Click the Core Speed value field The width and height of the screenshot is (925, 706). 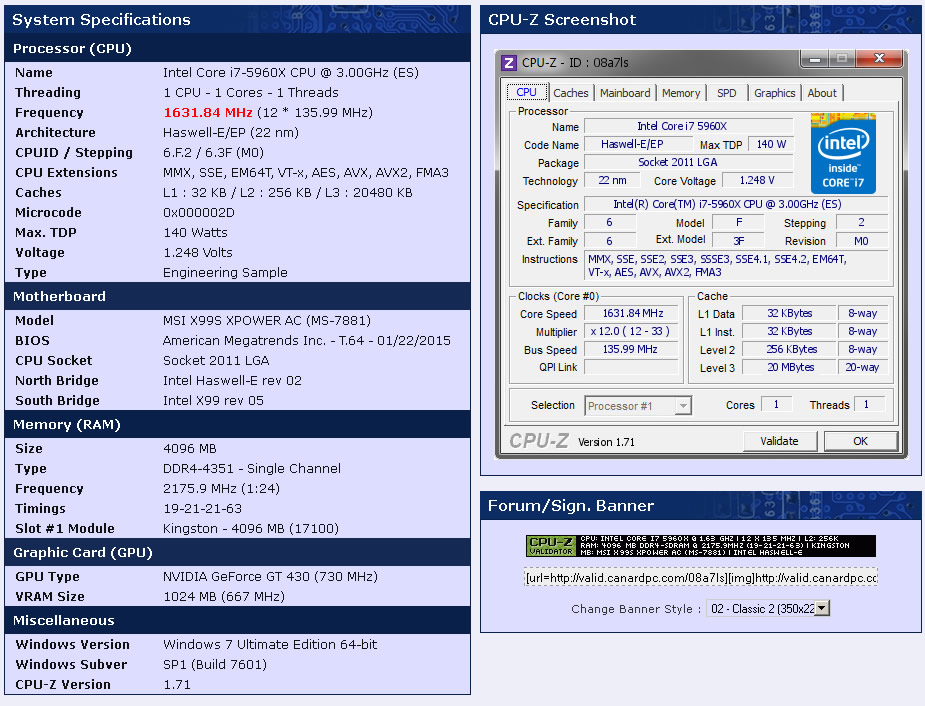[x=632, y=314]
